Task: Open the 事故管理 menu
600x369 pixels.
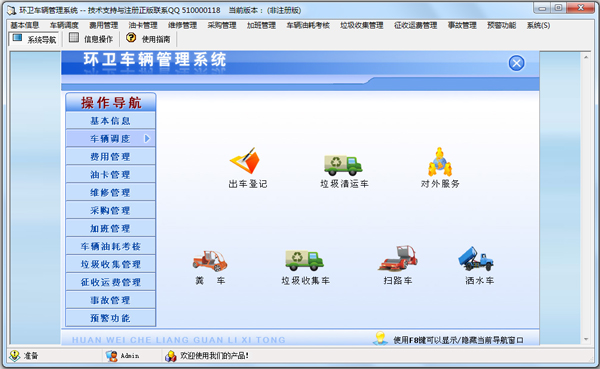Action: [x=462, y=25]
